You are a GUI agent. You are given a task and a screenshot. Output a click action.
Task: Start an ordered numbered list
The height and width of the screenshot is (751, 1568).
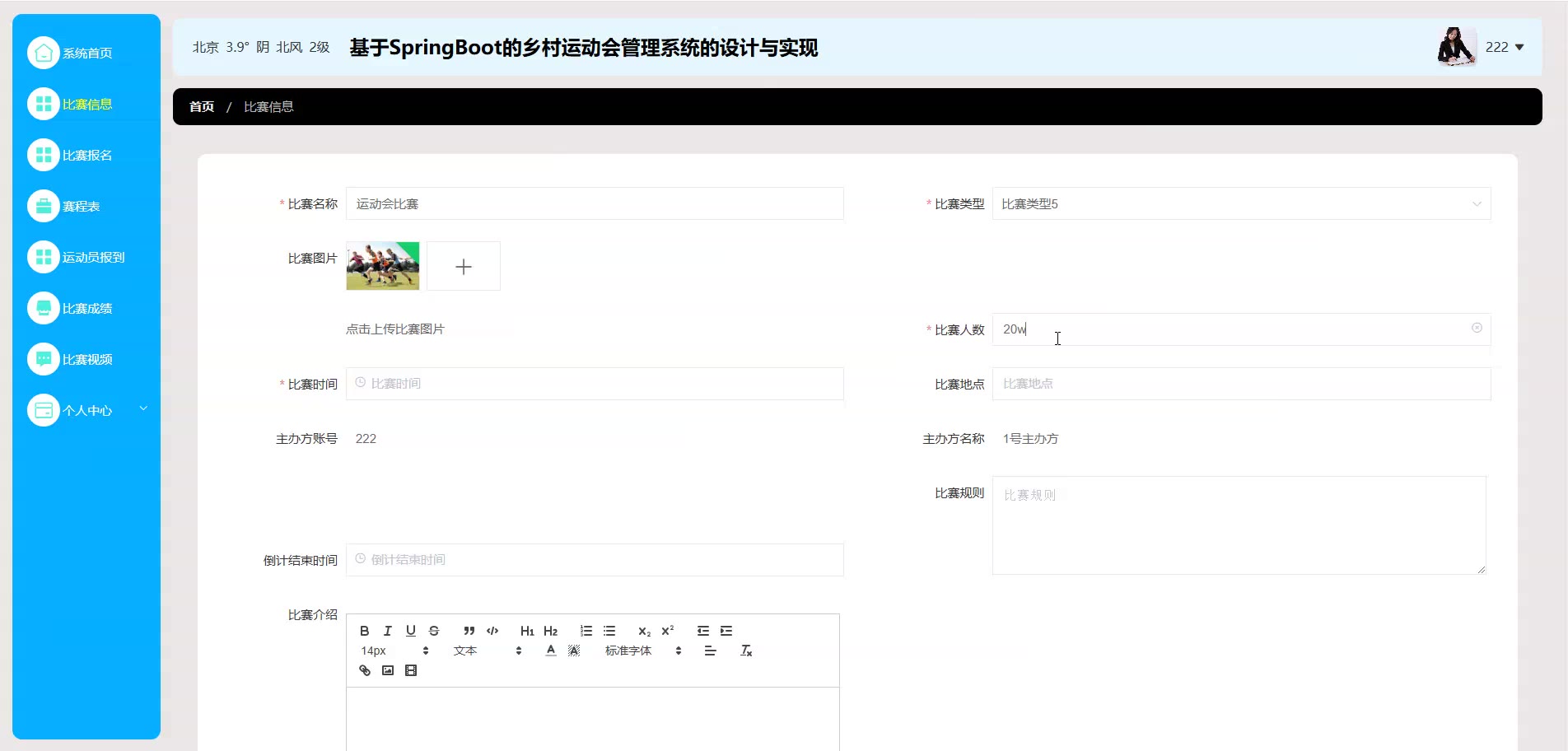pos(586,631)
